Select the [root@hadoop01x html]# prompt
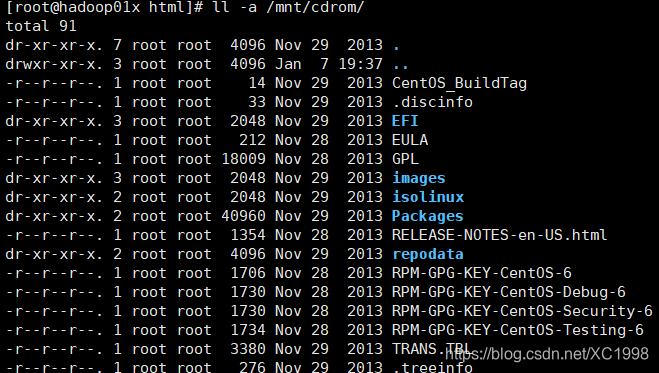 [x=105, y=7]
